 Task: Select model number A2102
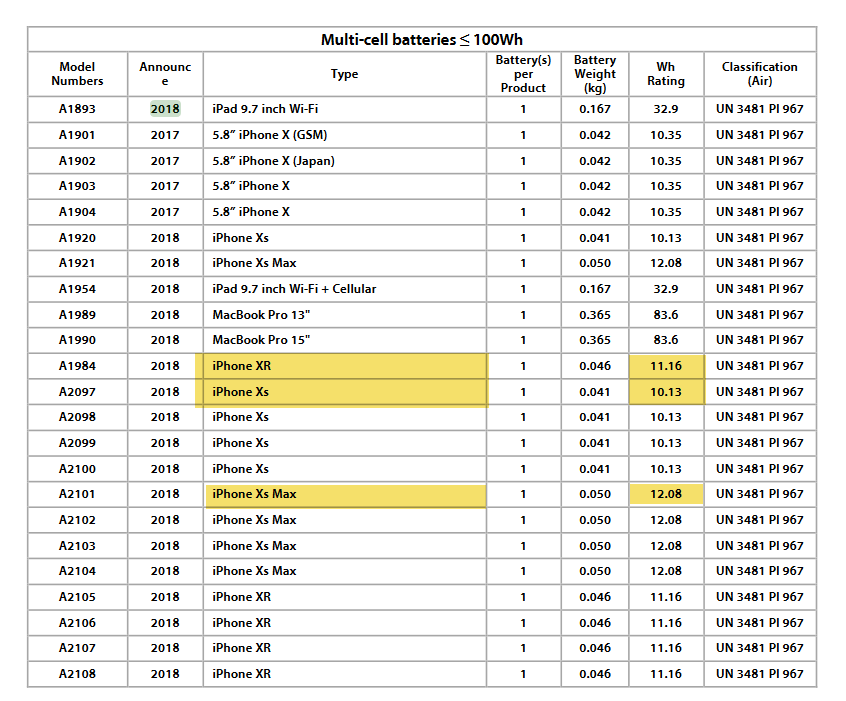[x=77, y=520]
